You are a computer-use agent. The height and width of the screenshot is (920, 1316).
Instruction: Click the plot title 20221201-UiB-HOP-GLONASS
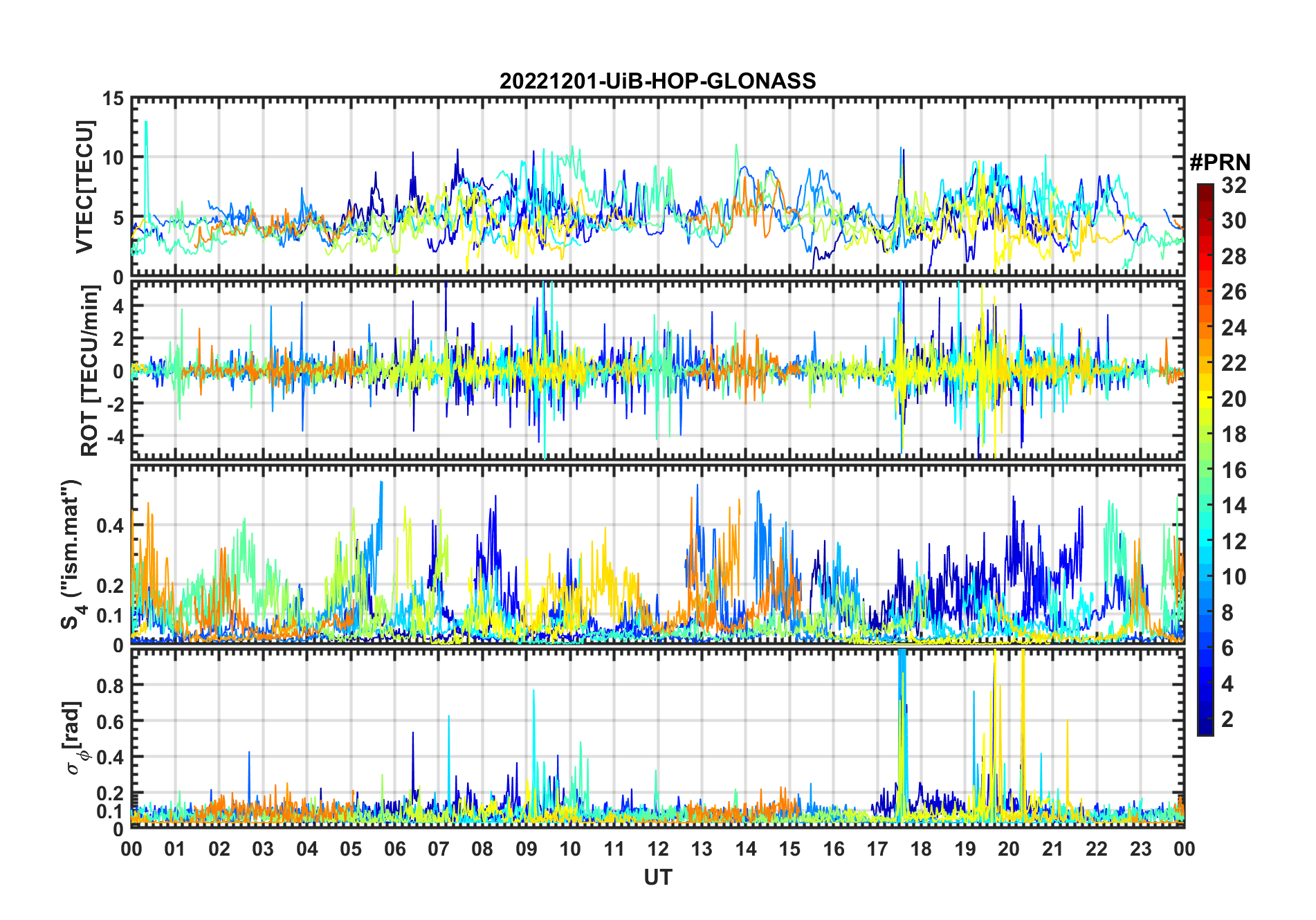[657, 82]
